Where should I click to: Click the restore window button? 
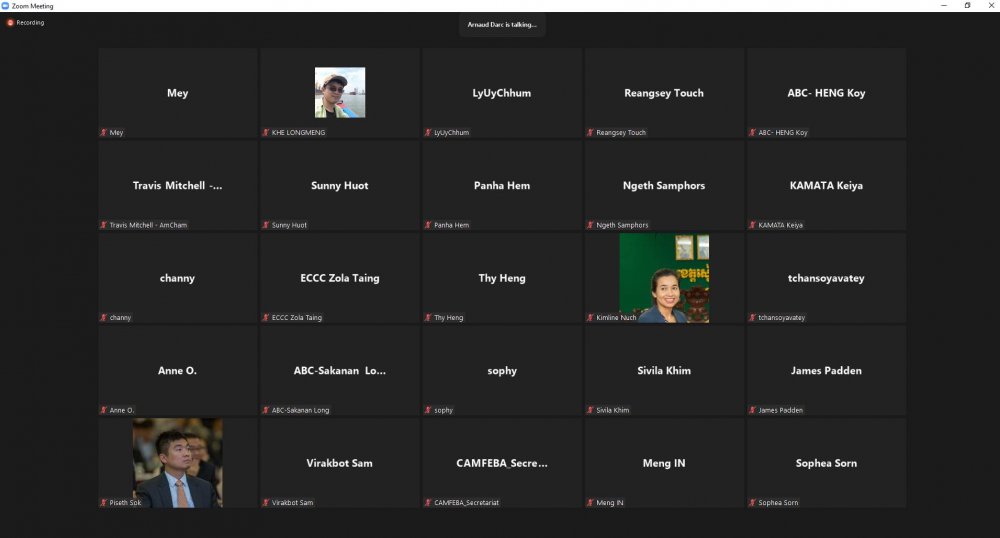click(x=967, y=5)
